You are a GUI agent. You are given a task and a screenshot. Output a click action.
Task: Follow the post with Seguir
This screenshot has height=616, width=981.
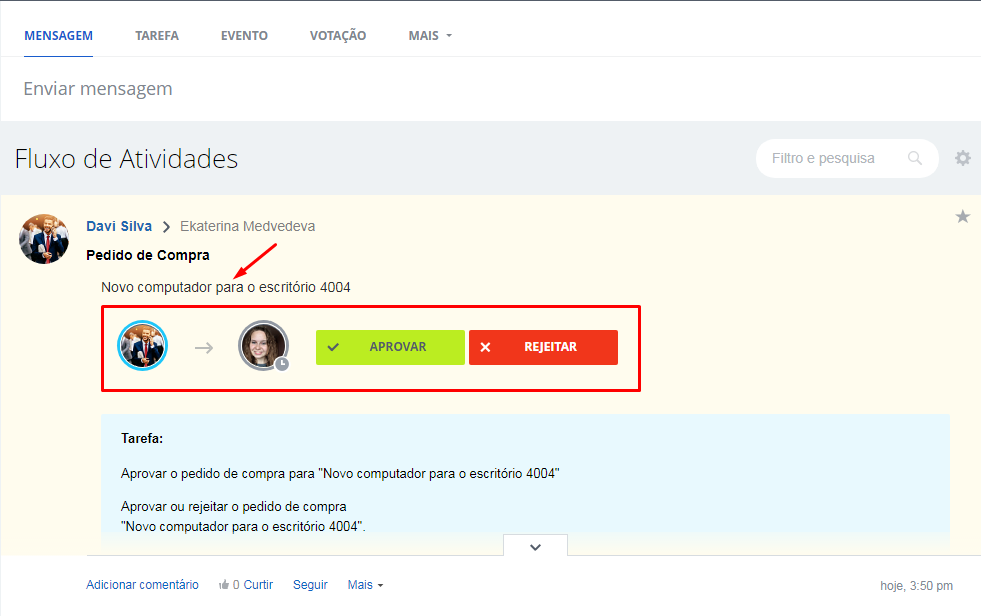click(310, 585)
